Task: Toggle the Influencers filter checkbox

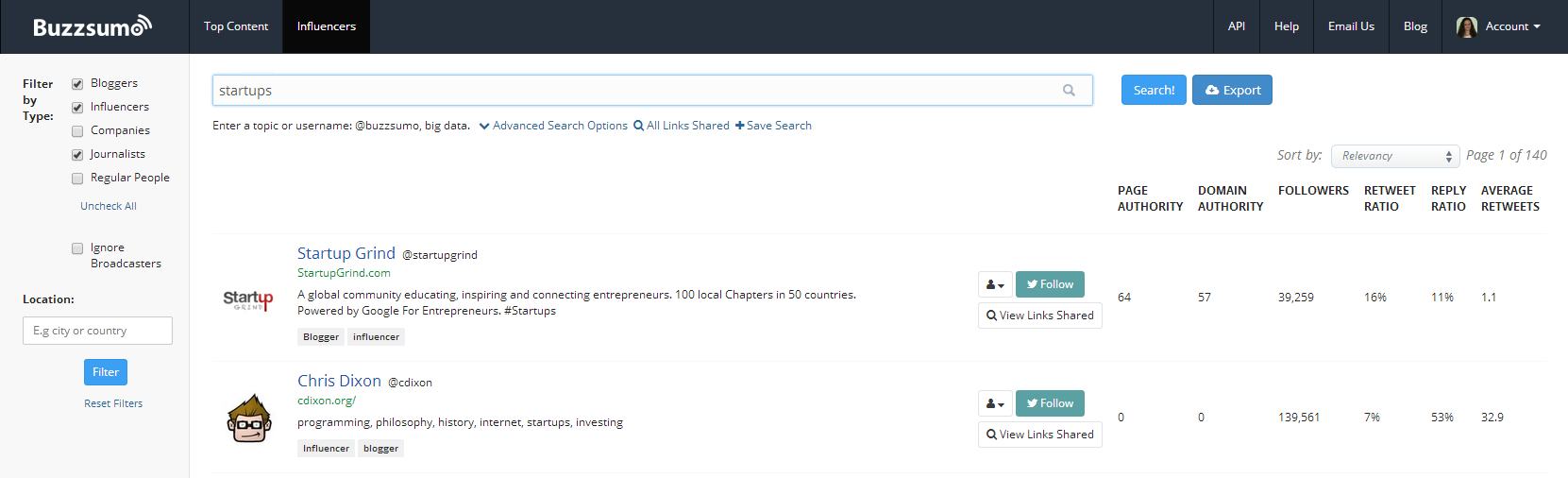Action: click(77, 108)
